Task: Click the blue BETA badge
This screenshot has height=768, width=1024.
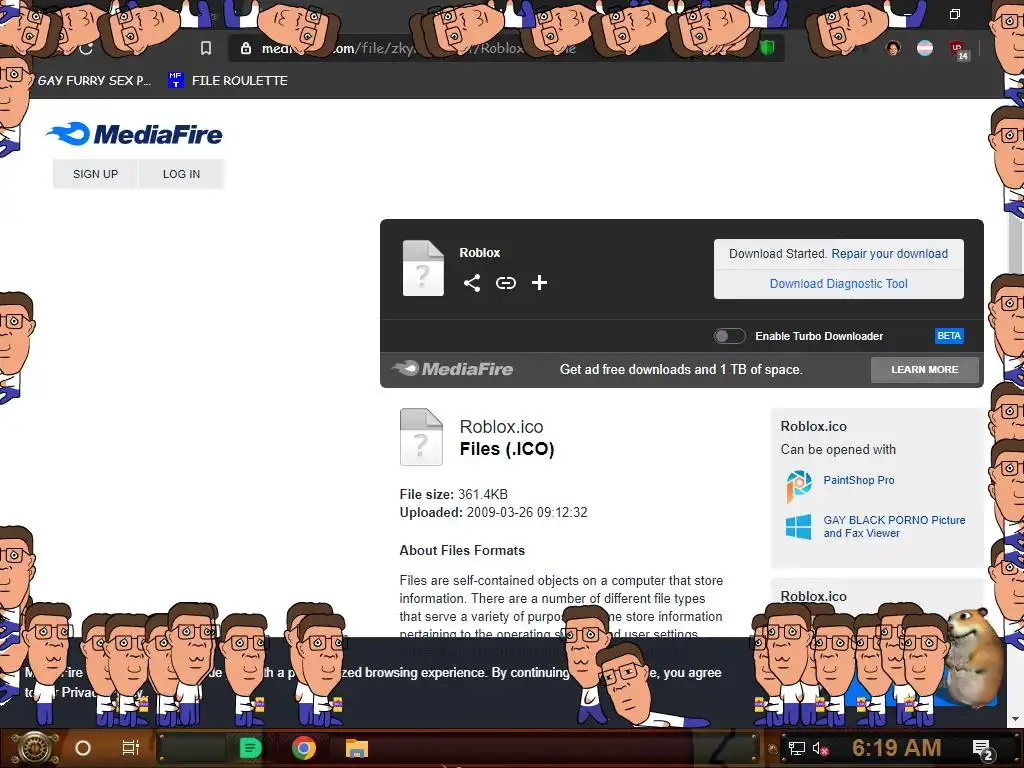Action: 949,336
